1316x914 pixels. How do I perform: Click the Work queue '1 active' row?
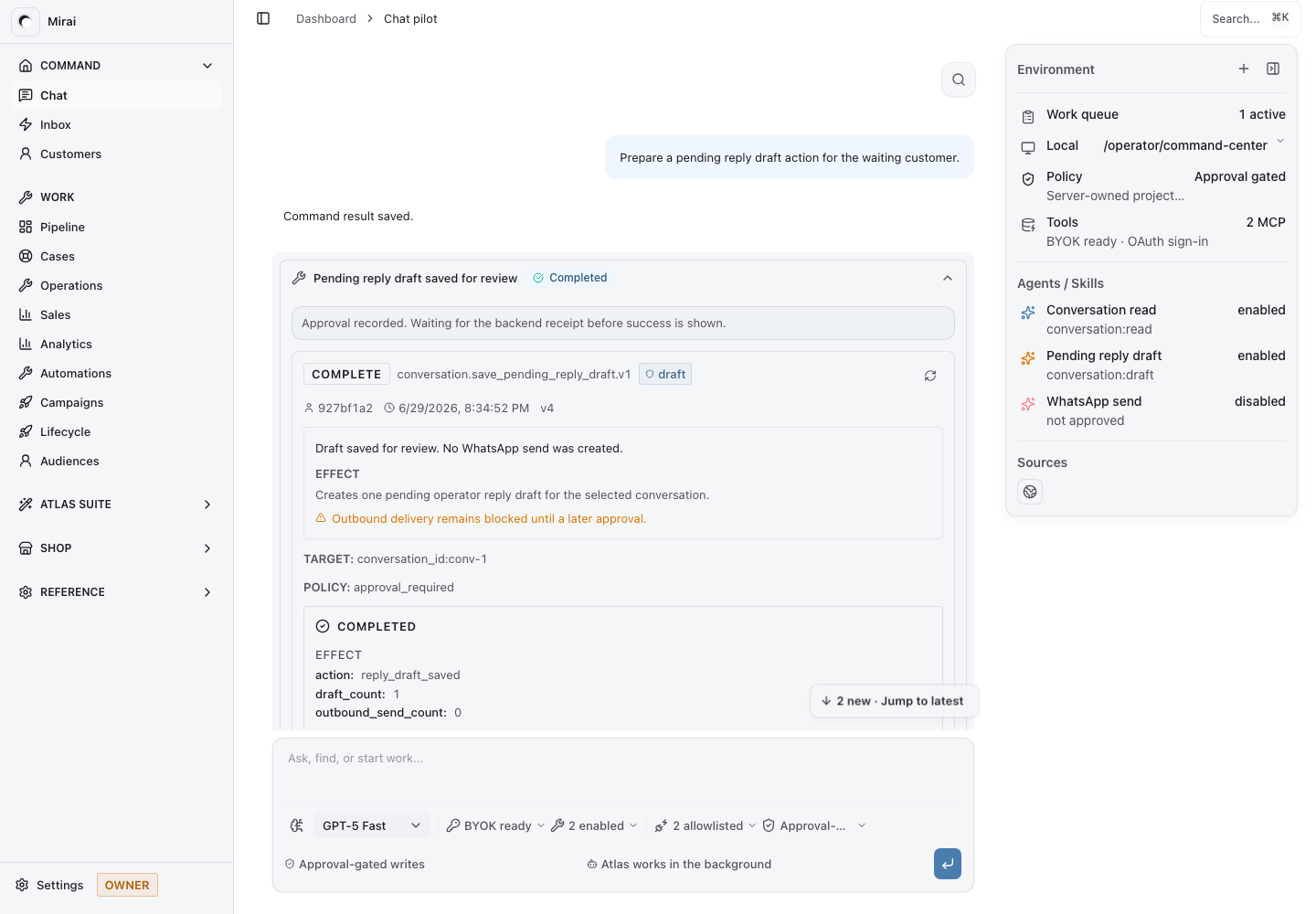click(1151, 114)
